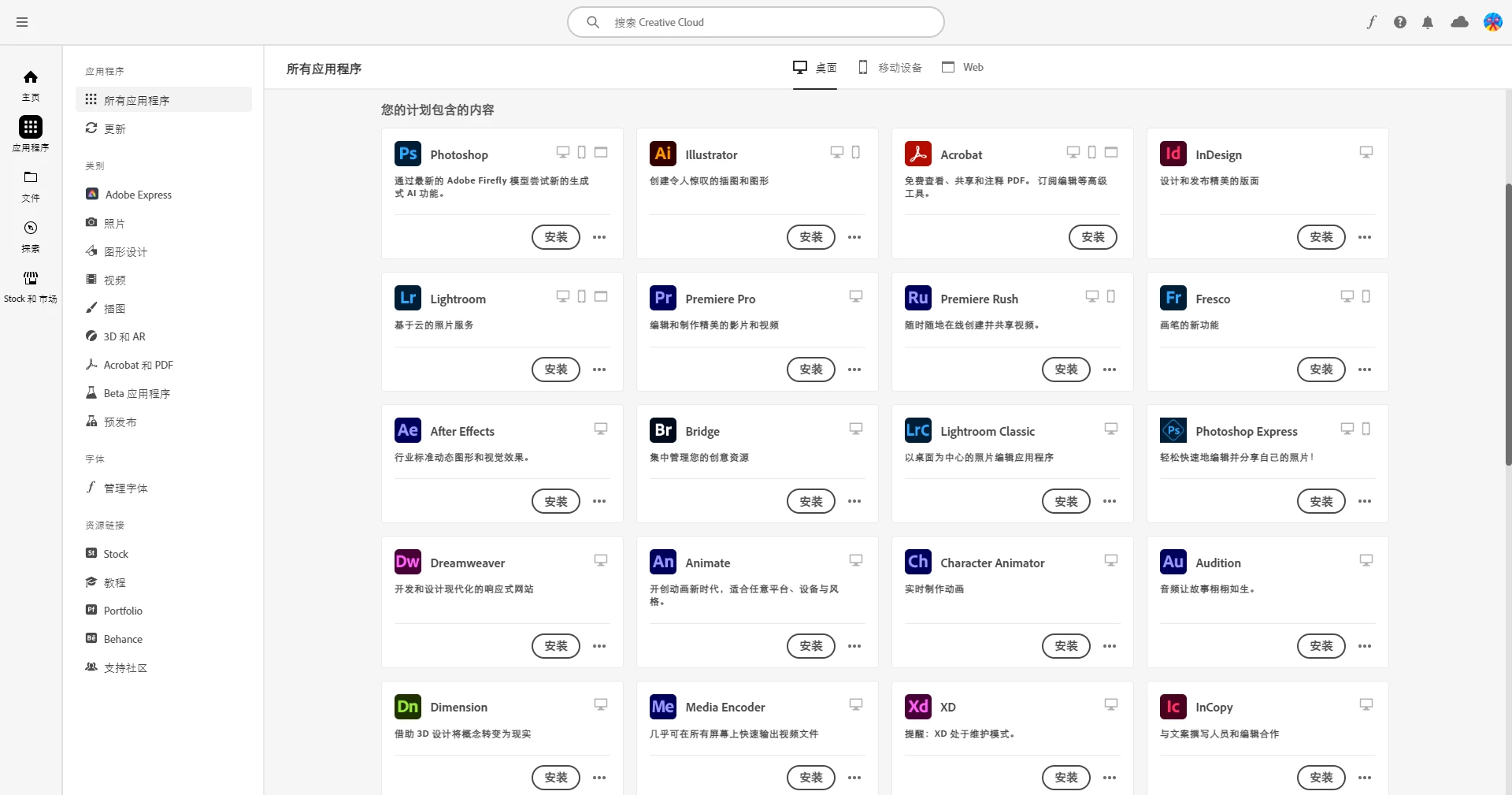Open the user profile avatar
The width and height of the screenshot is (1512, 795).
click(x=1492, y=22)
